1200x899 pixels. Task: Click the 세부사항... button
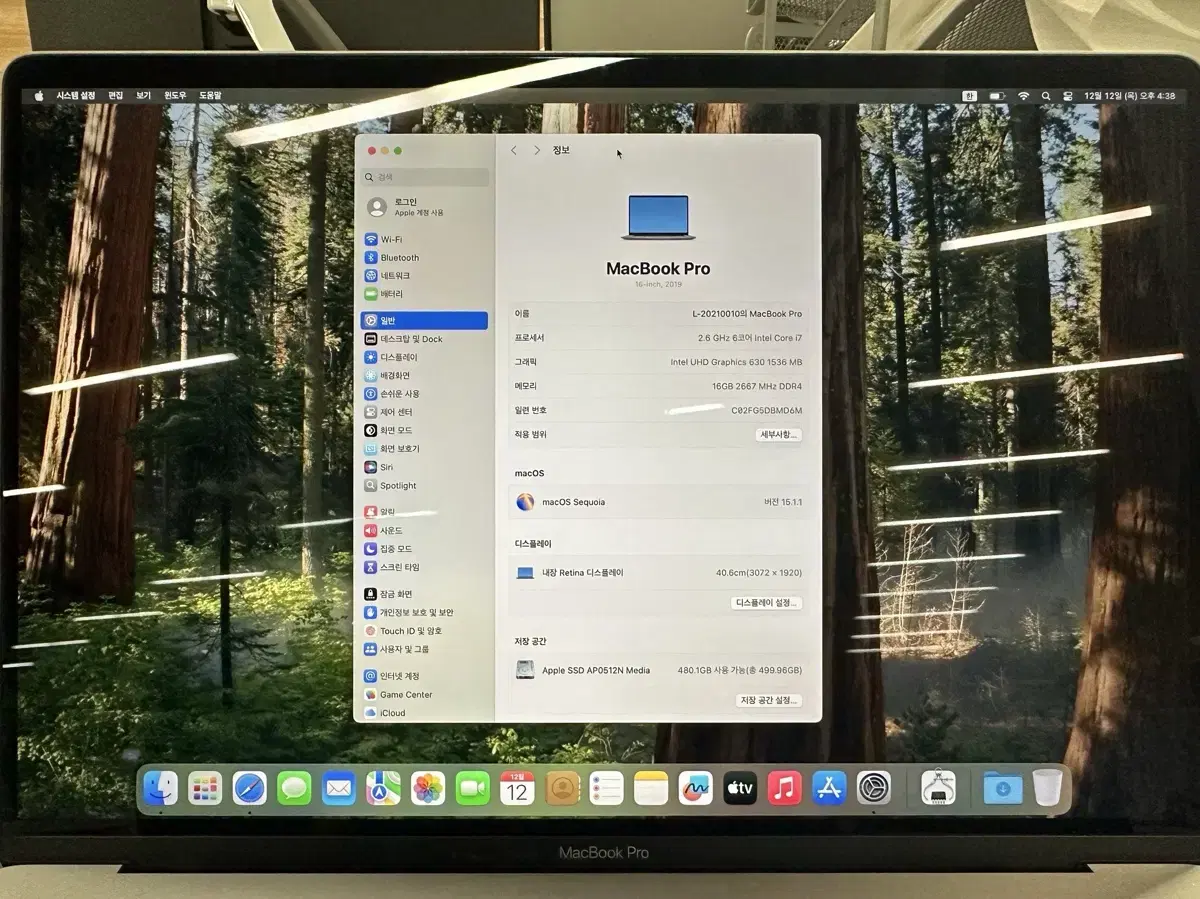tap(779, 435)
